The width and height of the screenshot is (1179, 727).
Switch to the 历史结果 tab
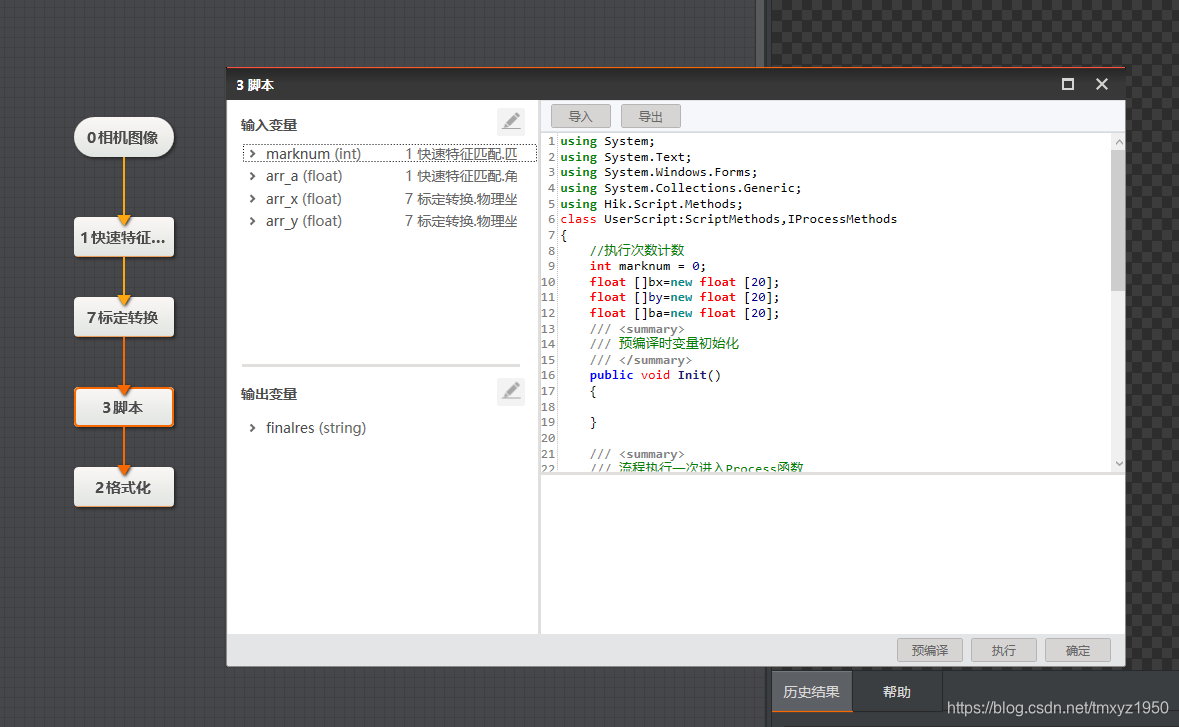(811, 692)
